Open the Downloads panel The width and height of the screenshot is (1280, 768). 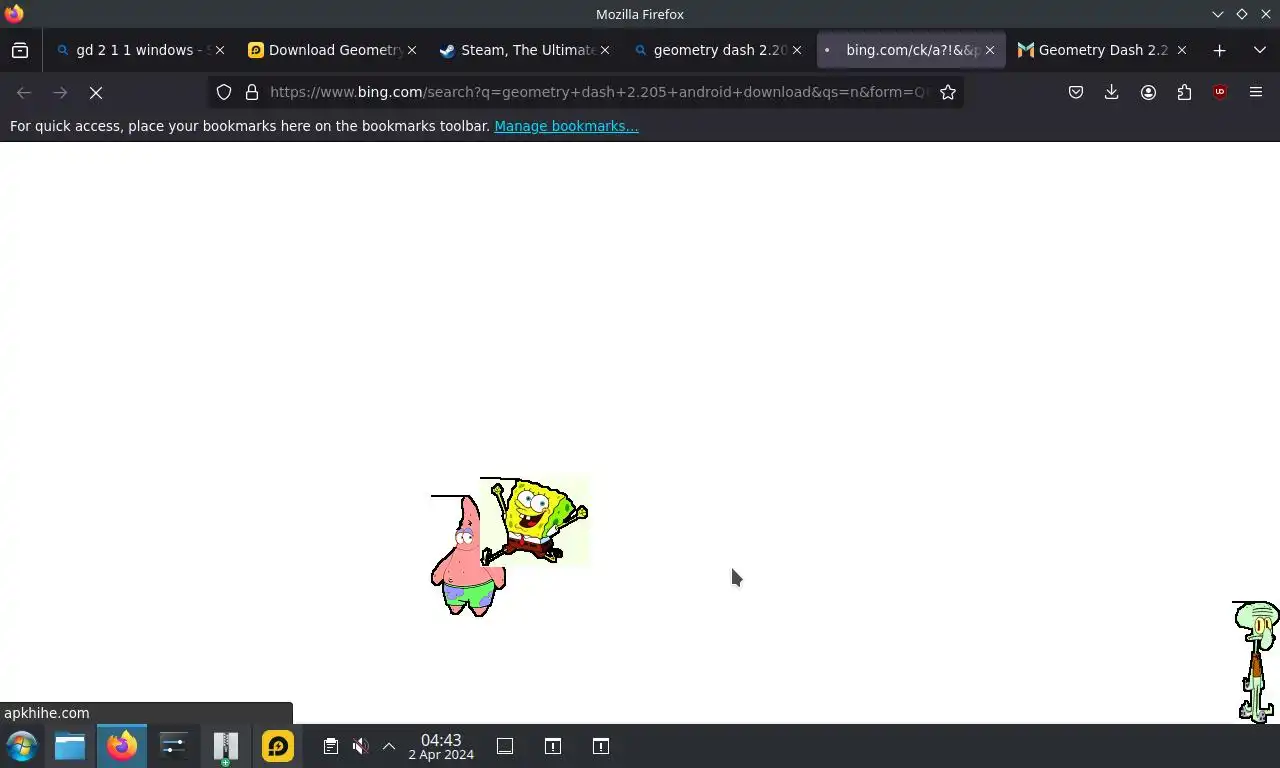1111,92
